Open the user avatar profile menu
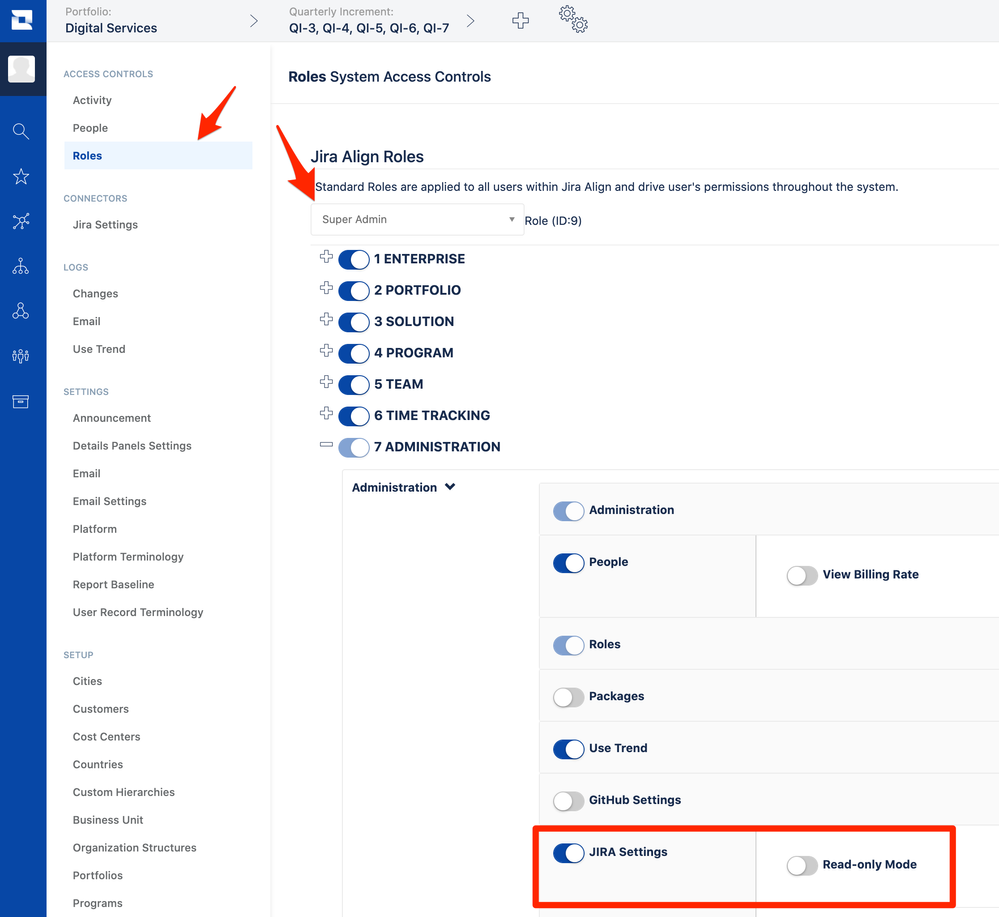The height and width of the screenshot is (917, 999). click(x=22, y=69)
